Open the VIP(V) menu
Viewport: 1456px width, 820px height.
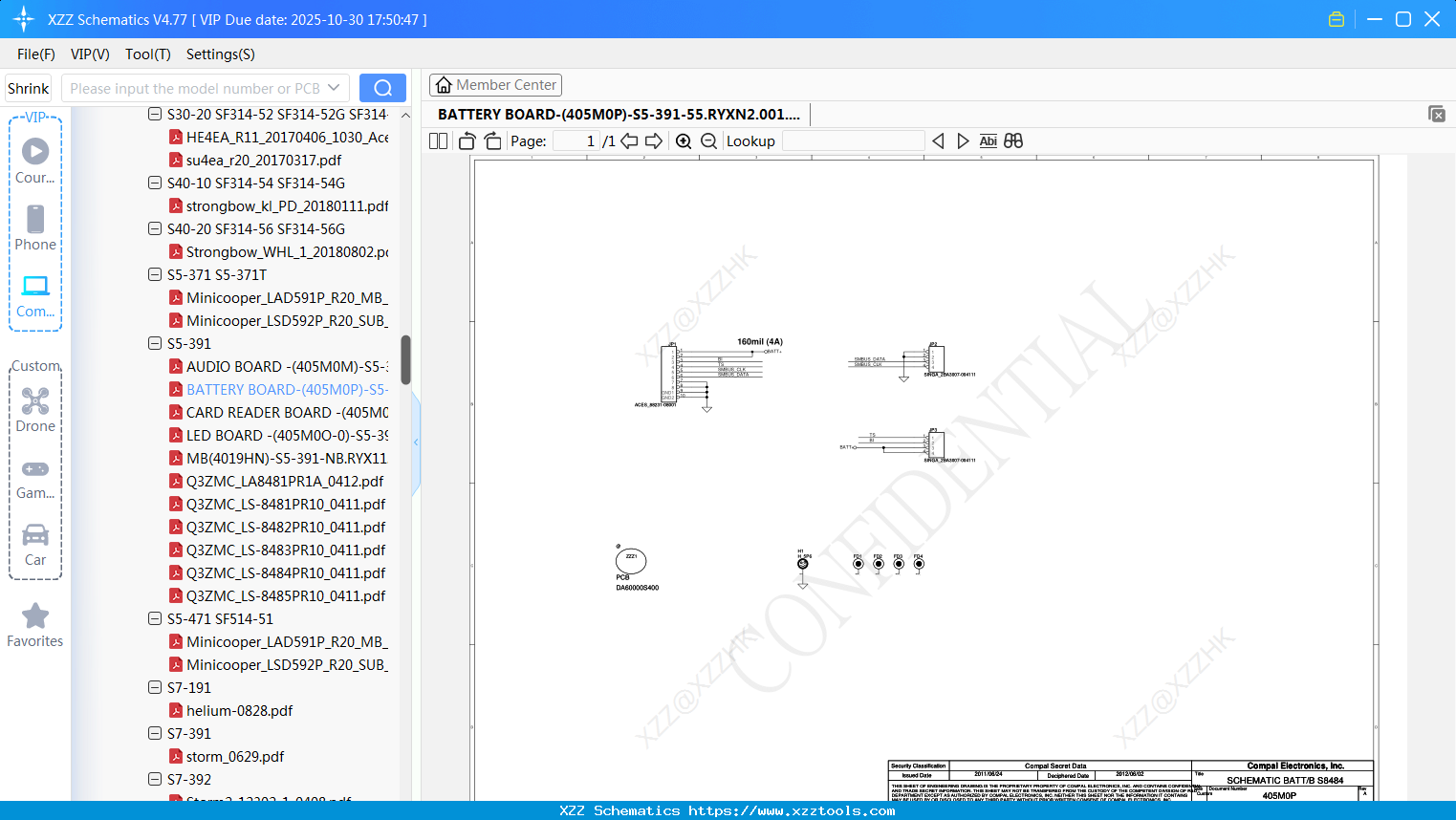click(x=90, y=54)
